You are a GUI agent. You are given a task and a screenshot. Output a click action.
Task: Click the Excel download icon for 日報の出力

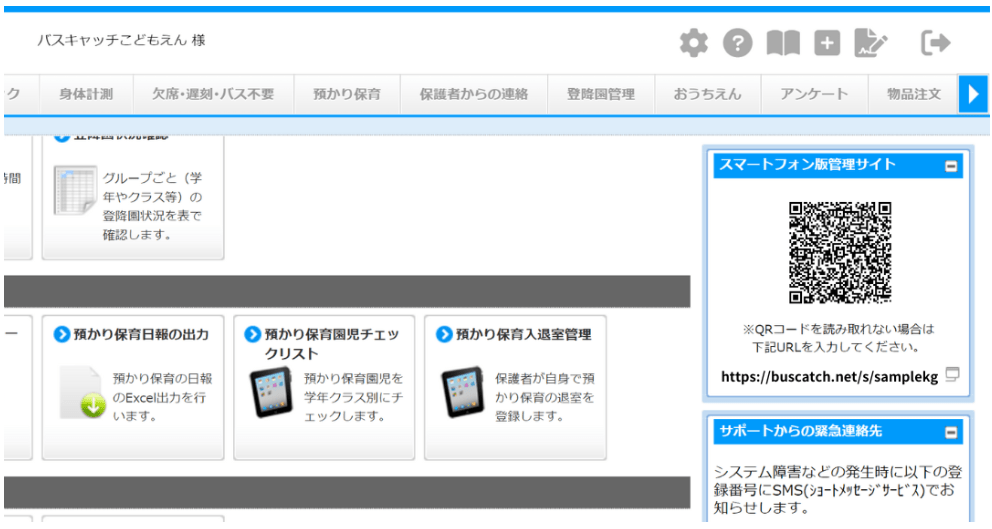(x=80, y=392)
